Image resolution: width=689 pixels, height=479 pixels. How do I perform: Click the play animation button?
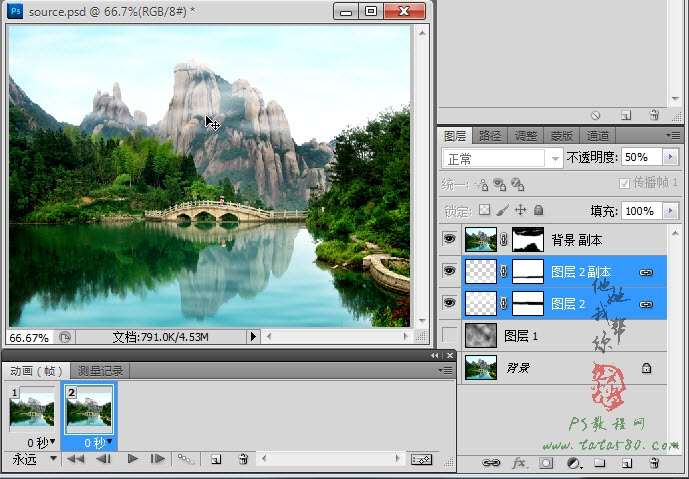[132, 459]
